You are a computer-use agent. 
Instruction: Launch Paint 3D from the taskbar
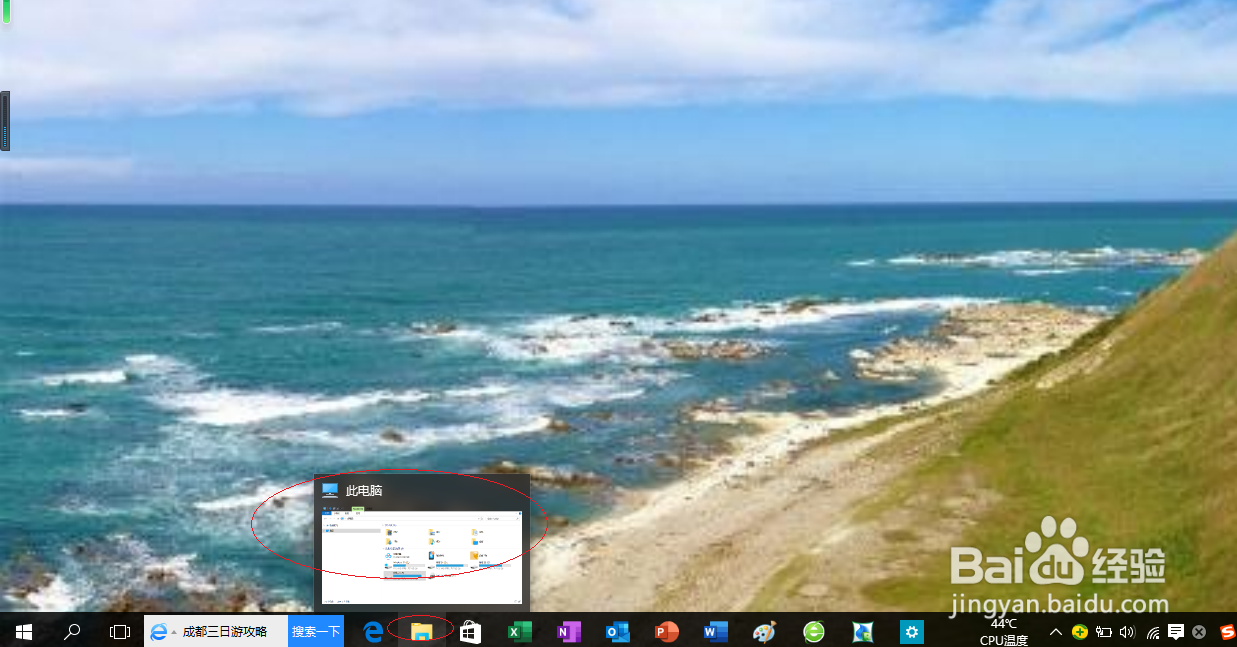pyautogui.click(x=763, y=632)
